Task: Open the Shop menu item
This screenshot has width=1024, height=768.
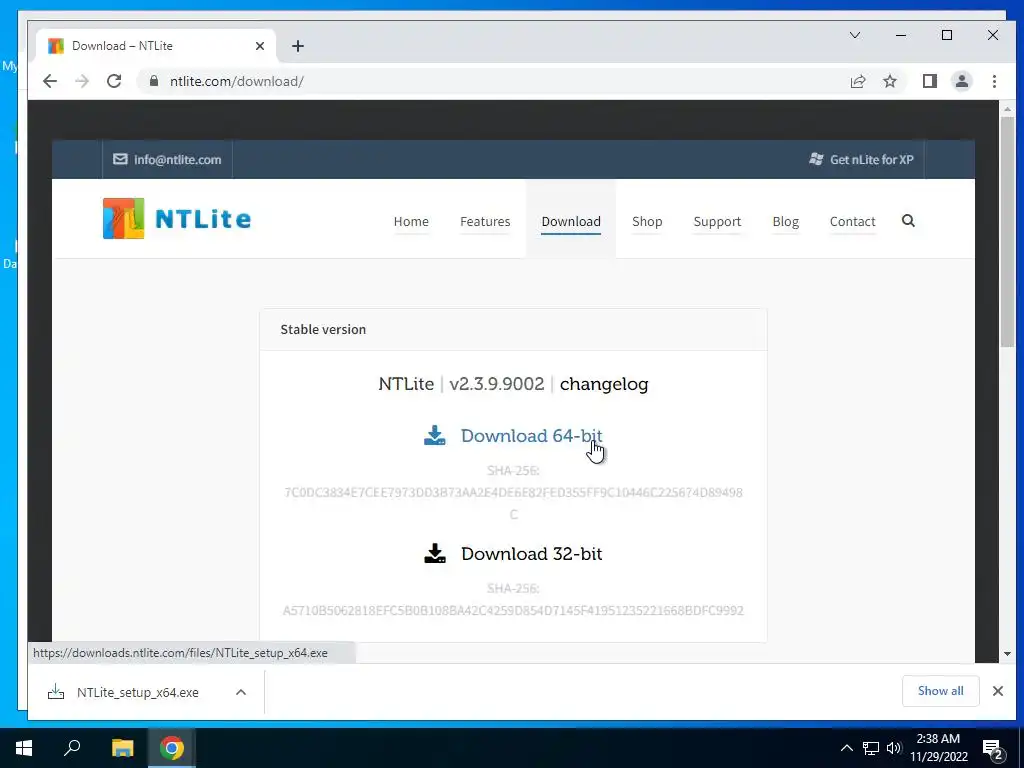Action: pos(647,221)
